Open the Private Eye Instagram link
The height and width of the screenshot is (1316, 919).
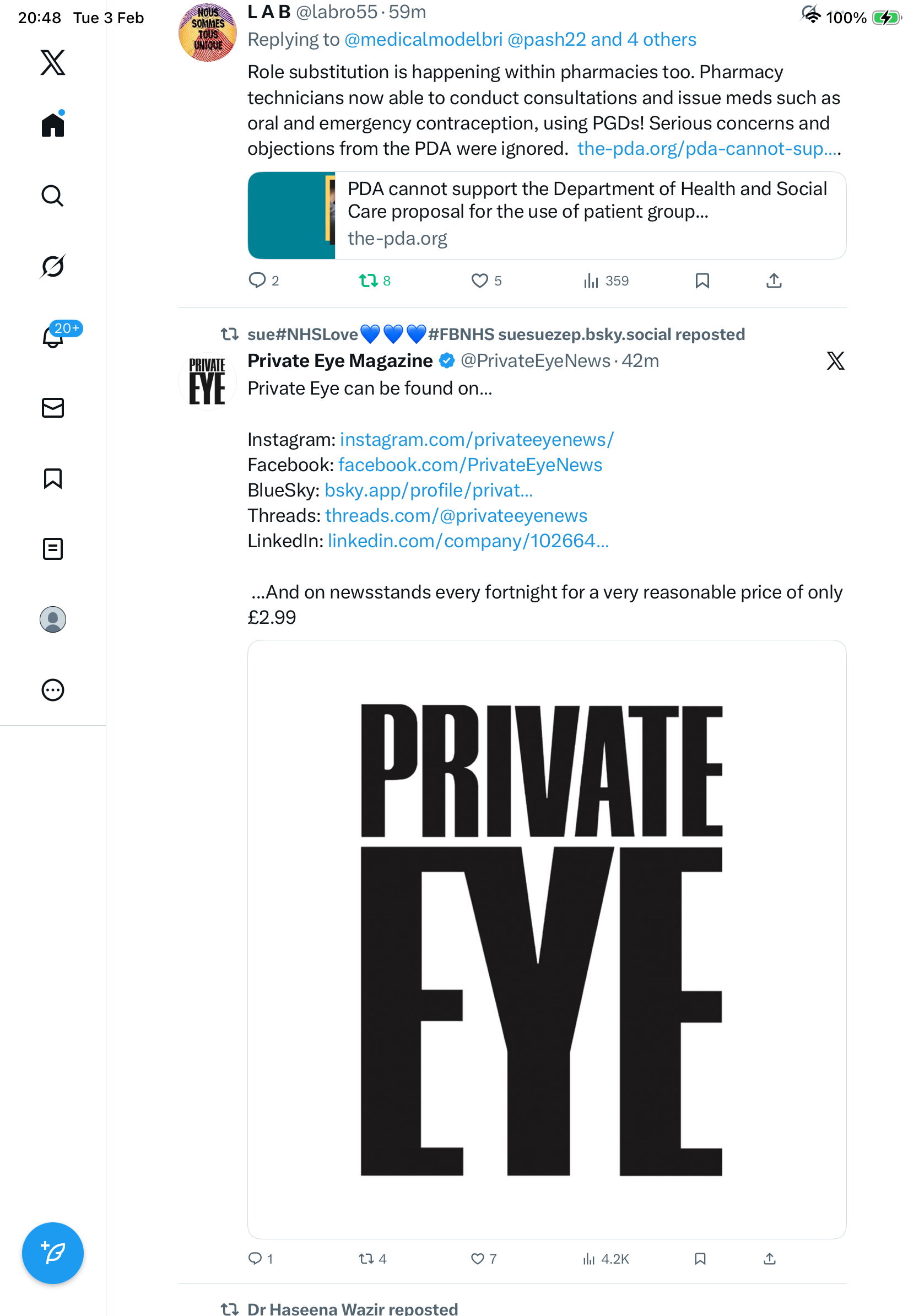click(477, 440)
